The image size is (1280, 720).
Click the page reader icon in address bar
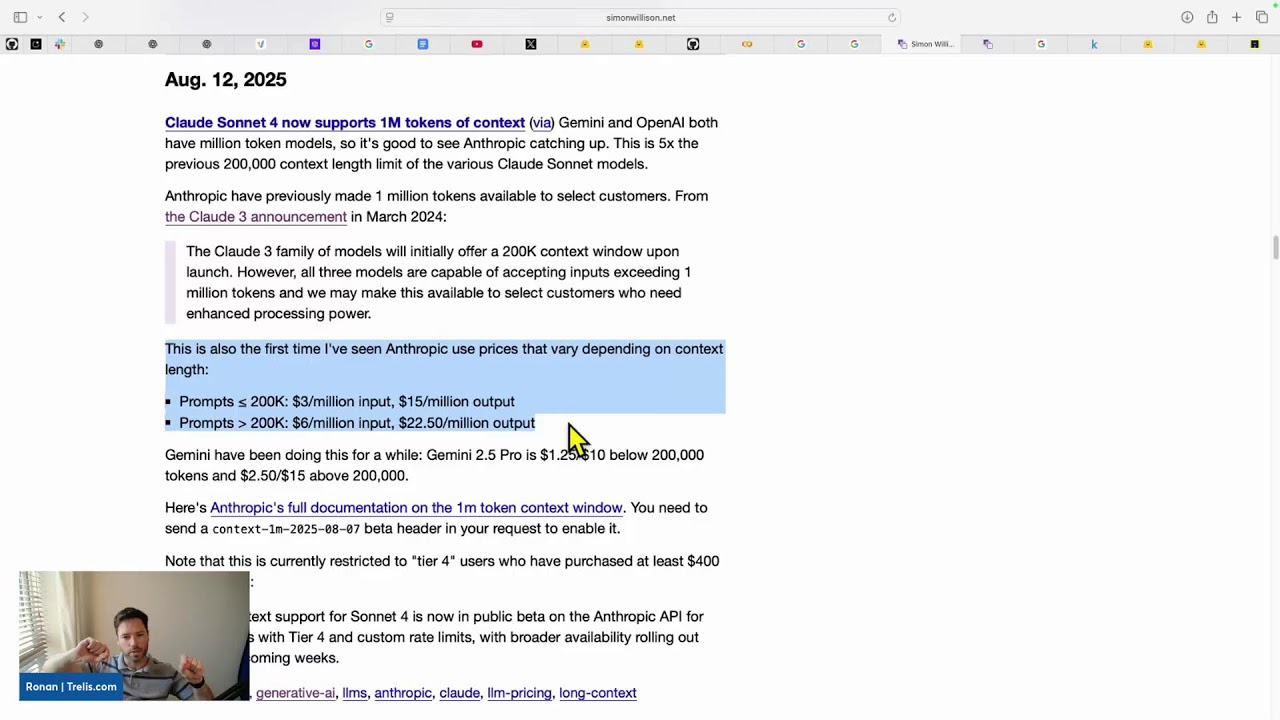point(390,17)
